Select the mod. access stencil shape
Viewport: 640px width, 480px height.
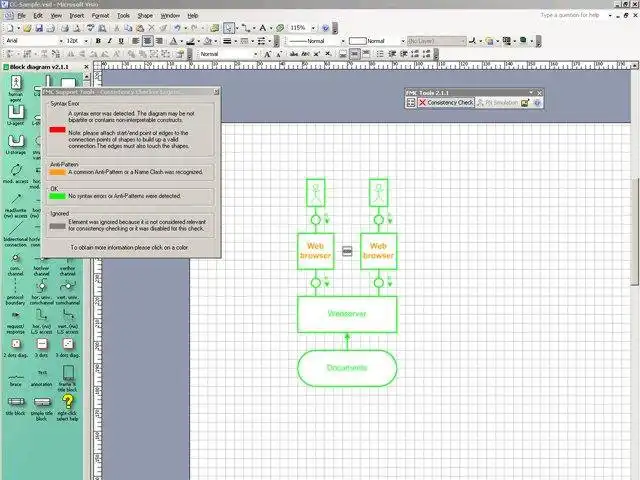pyautogui.click(x=16, y=173)
